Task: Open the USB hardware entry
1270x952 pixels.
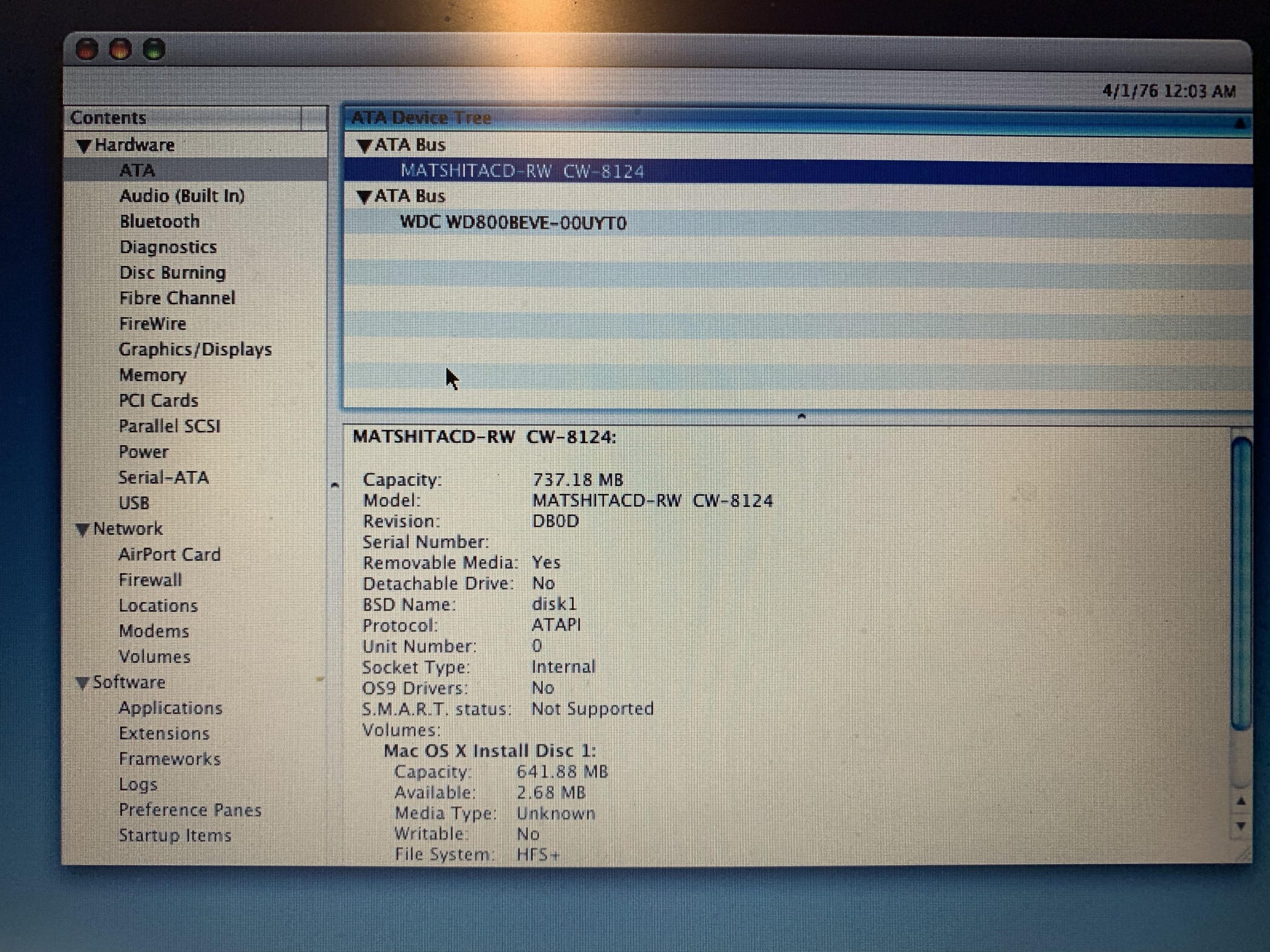Action: point(134,503)
